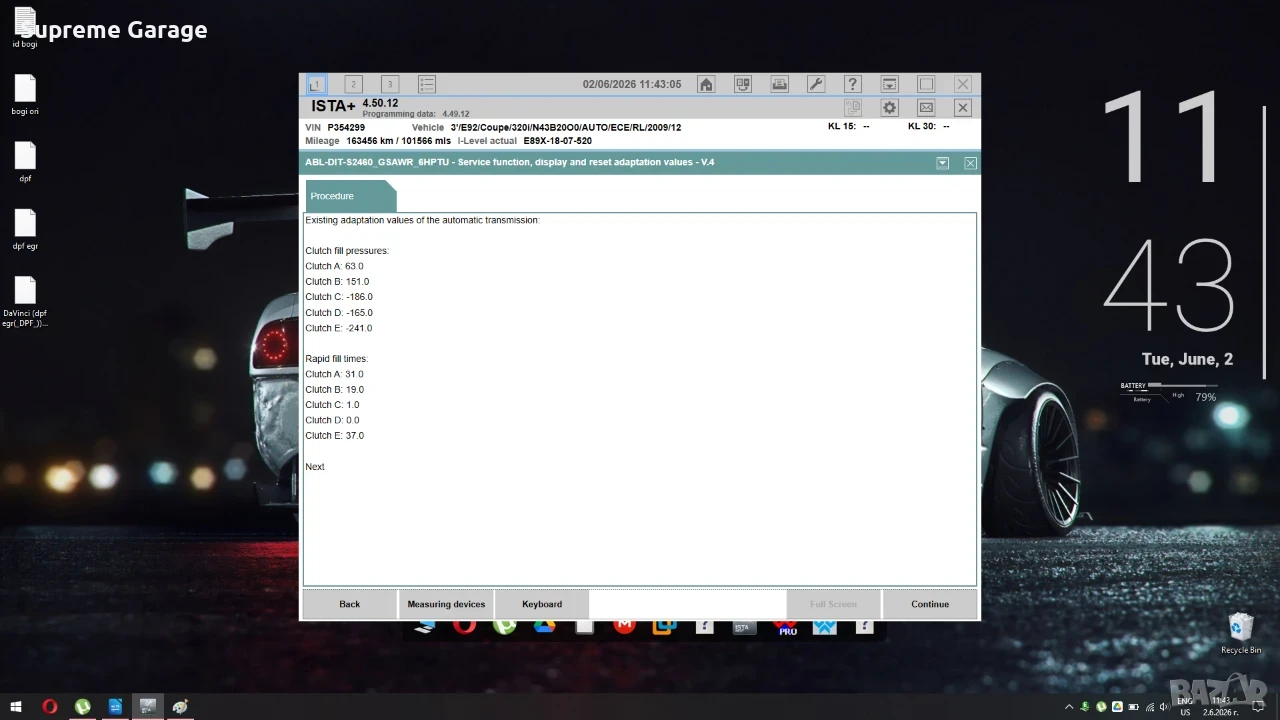Click the print icon in ISTA toolbar
Image resolution: width=1280 pixels, height=720 pixels.
click(x=780, y=84)
